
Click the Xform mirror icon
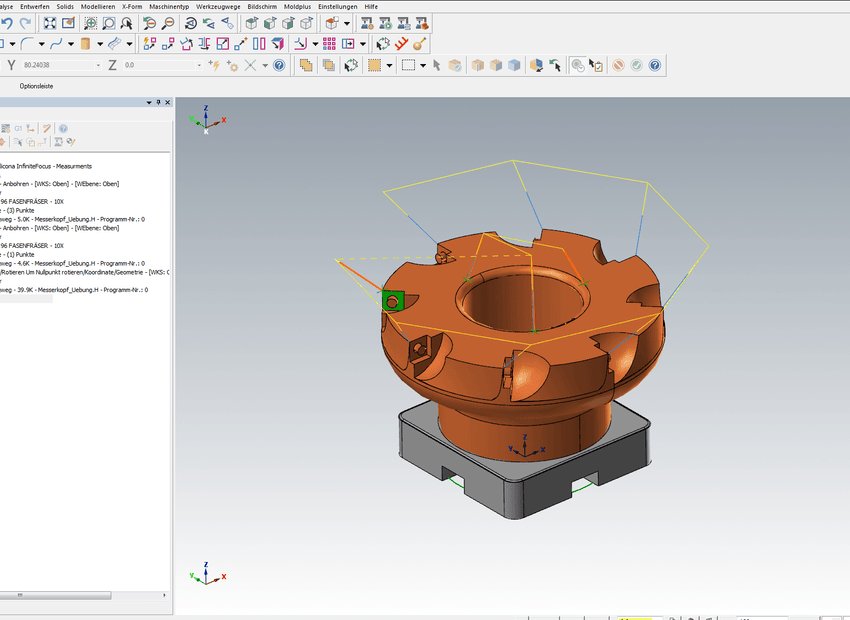(204, 44)
